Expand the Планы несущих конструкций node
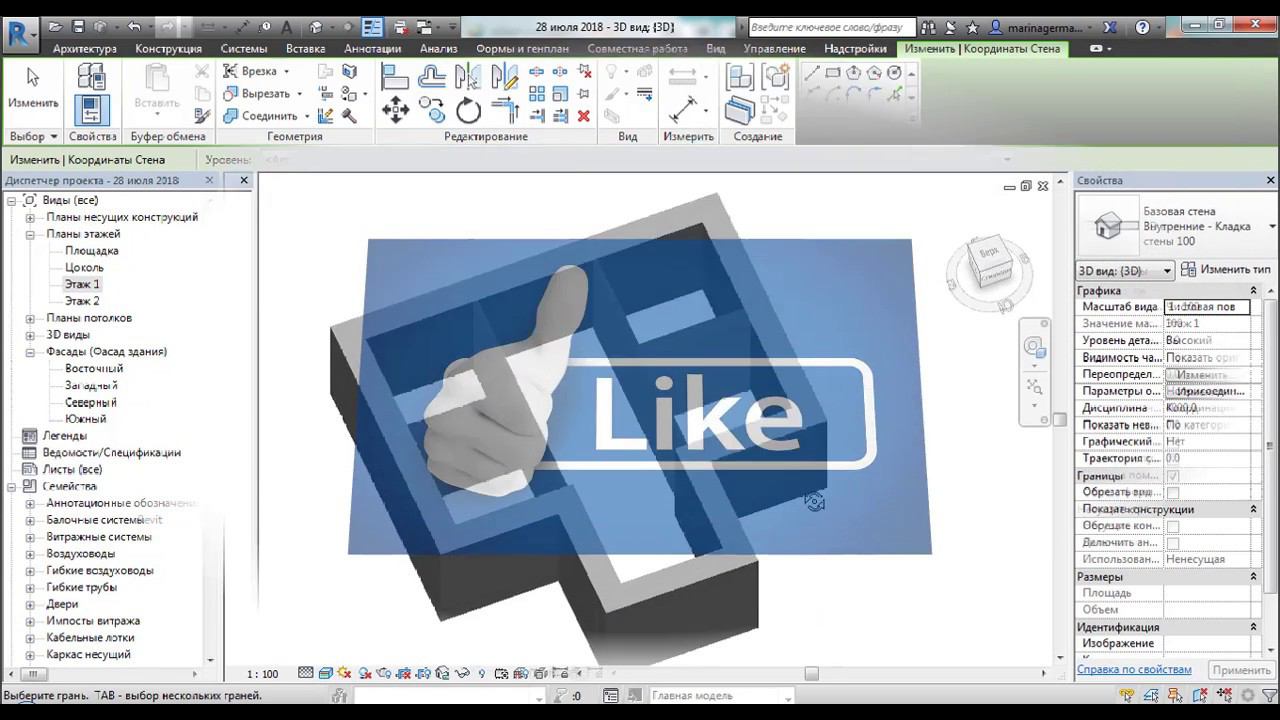1280x720 pixels. coord(30,218)
